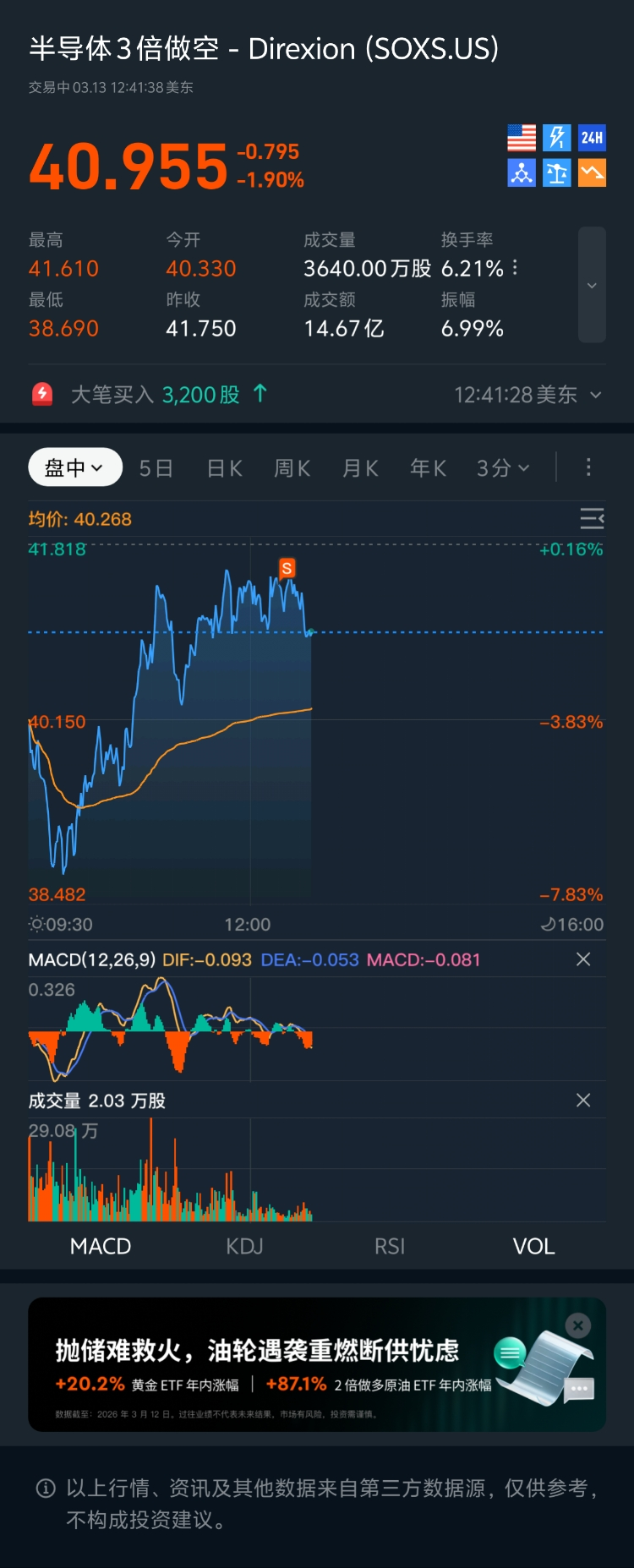Switch to the RSI indicator

pos(390,1246)
